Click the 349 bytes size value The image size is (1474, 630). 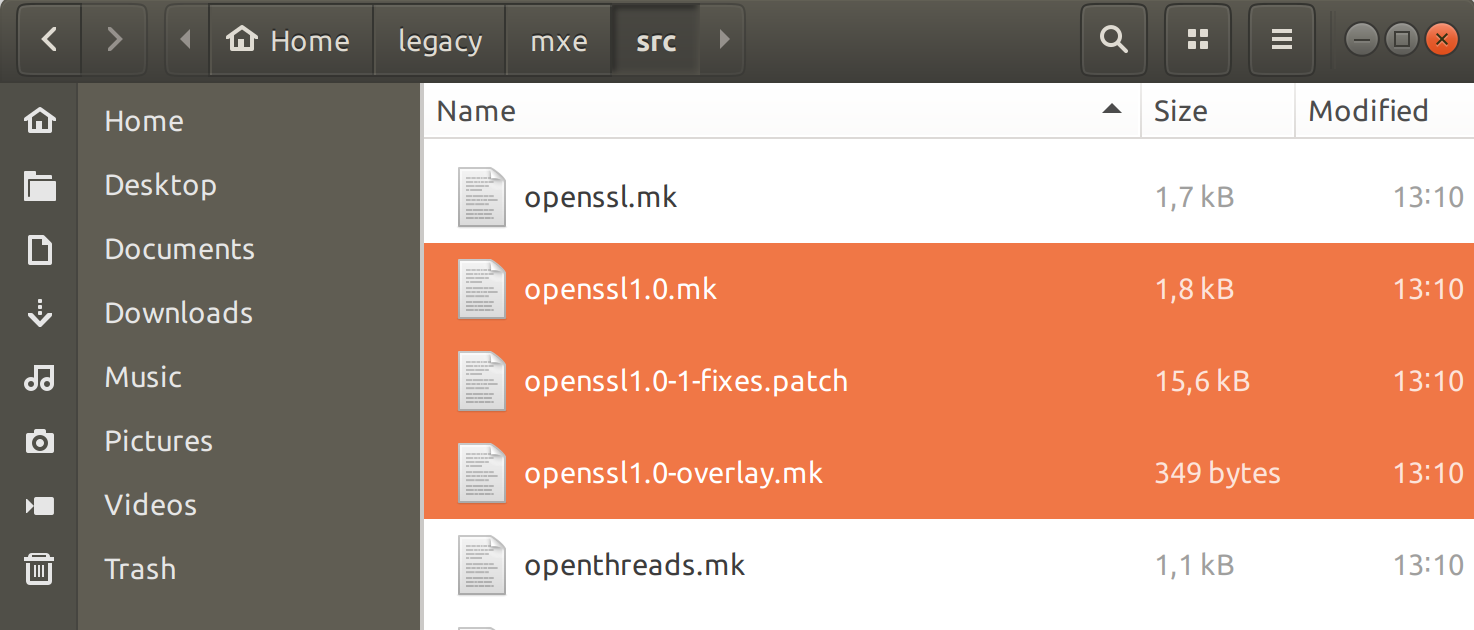coord(1218,473)
